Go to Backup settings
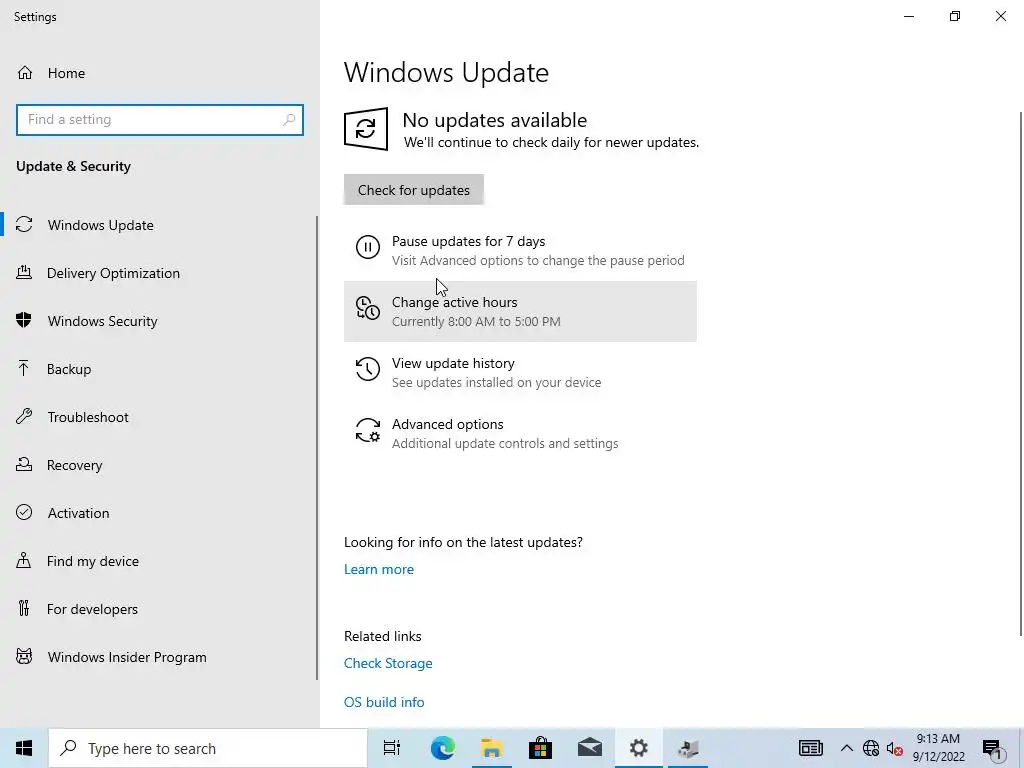Image resolution: width=1024 pixels, height=768 pixels. click(x=158, y=369)
